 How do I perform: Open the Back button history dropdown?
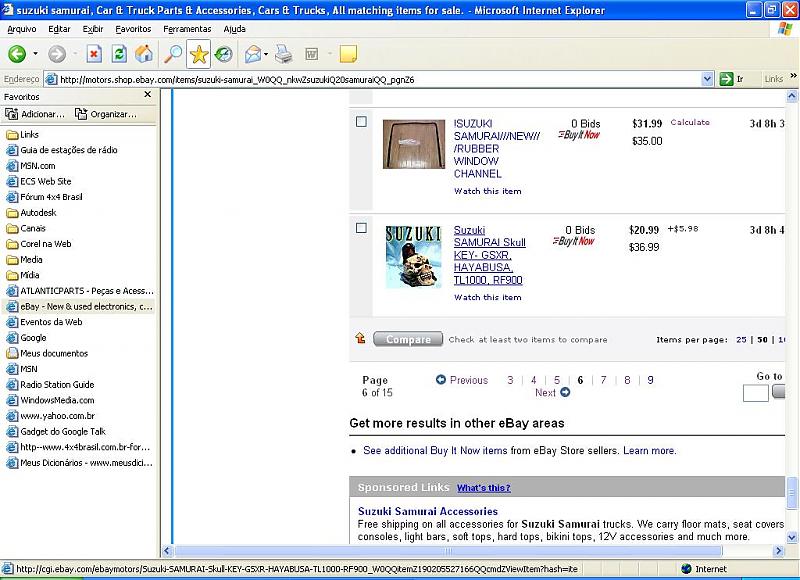pyautogui.click(x=35, y=54)
